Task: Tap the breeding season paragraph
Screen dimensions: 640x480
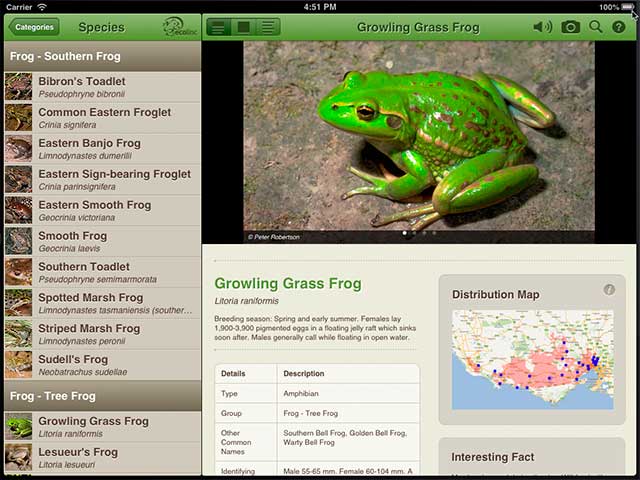Action: click(315, 328)
